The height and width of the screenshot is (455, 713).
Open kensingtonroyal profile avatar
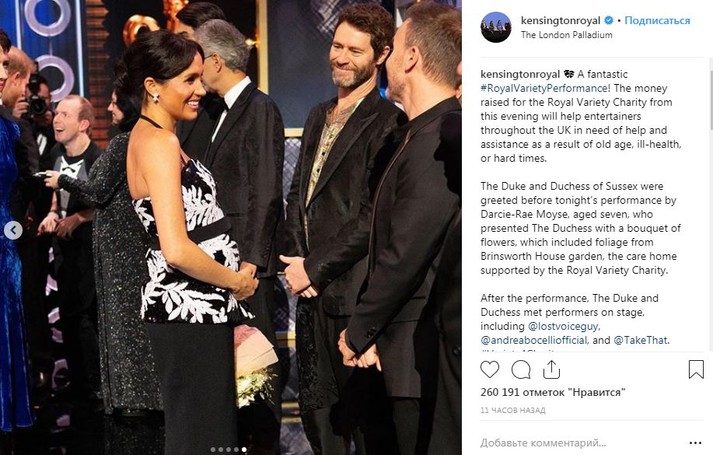tap(496, 27)
